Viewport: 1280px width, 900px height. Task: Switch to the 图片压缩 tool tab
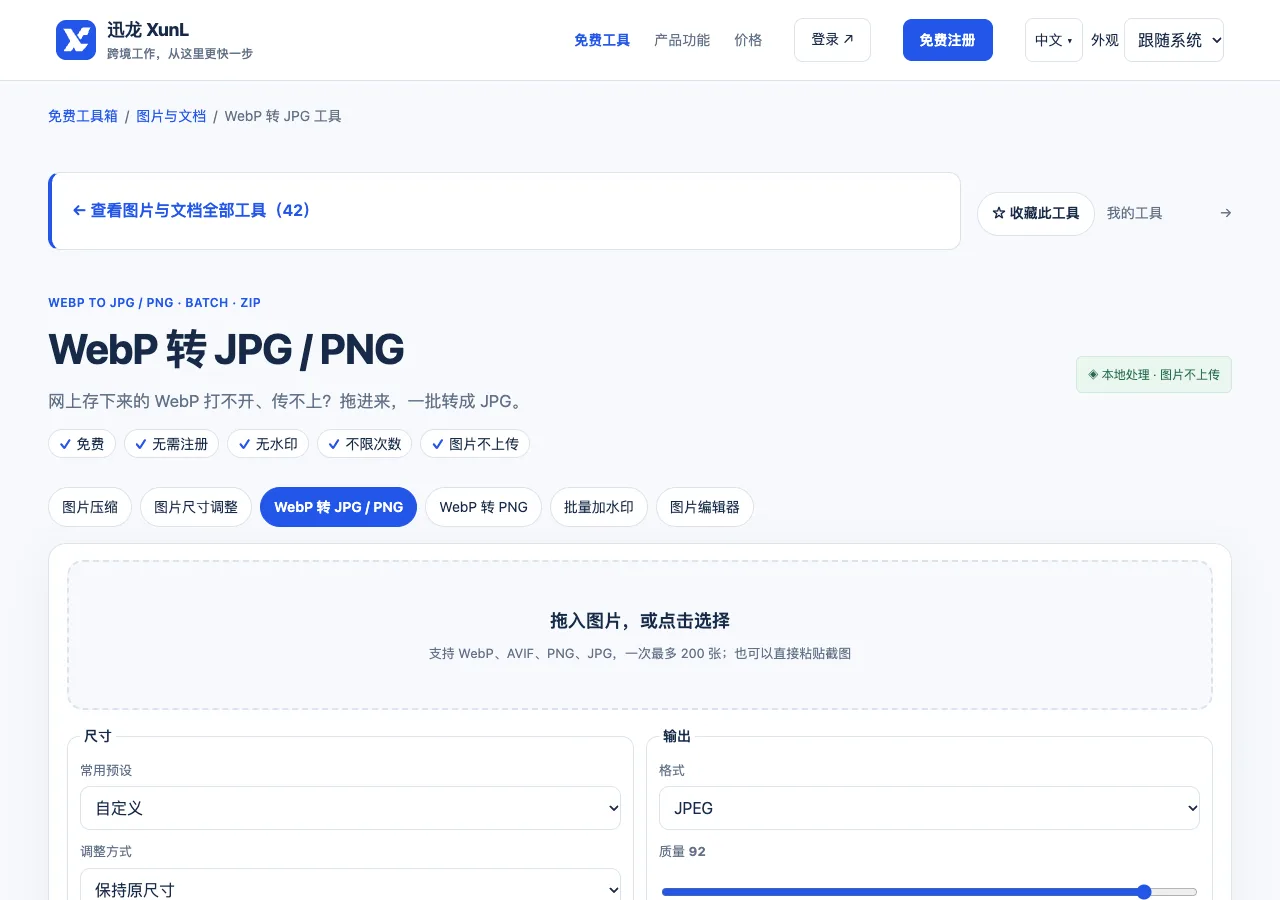[x=90, y=507]
